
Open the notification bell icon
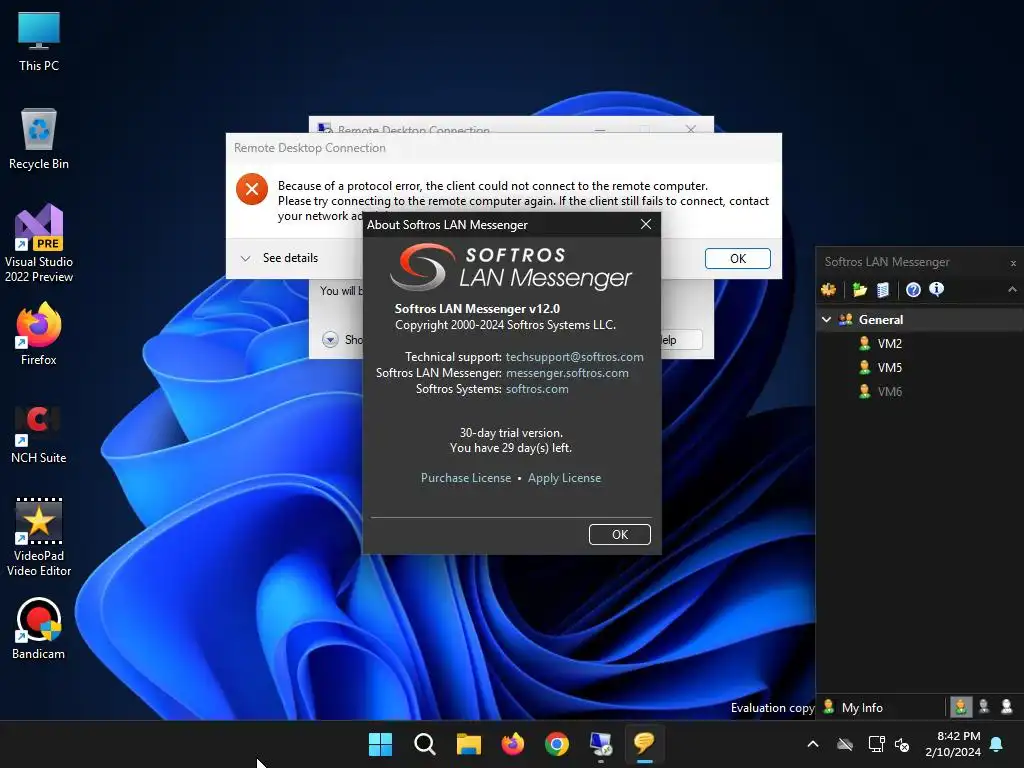pos(997,744)
